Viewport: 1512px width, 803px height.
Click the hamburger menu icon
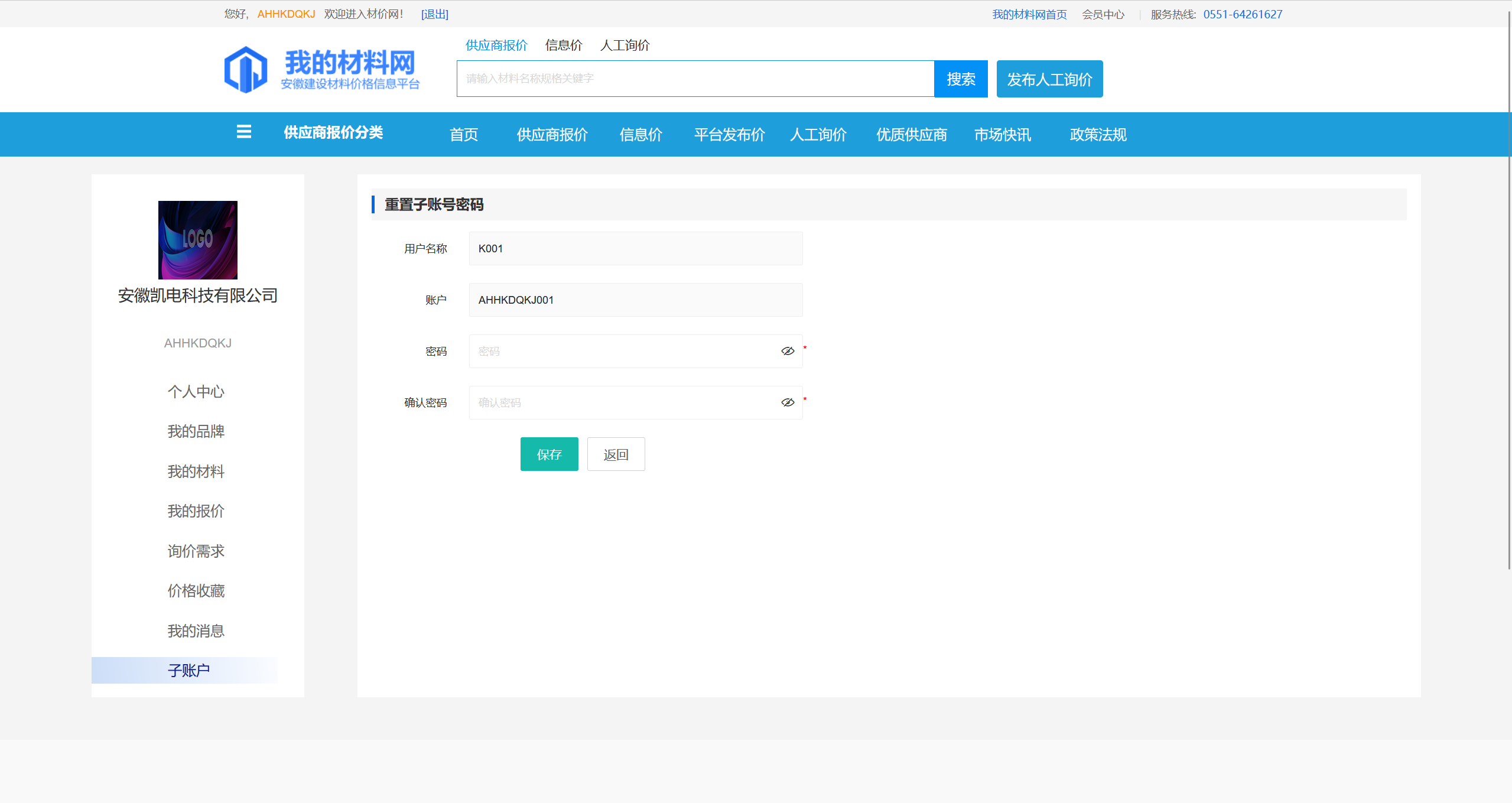coord(243,132)
